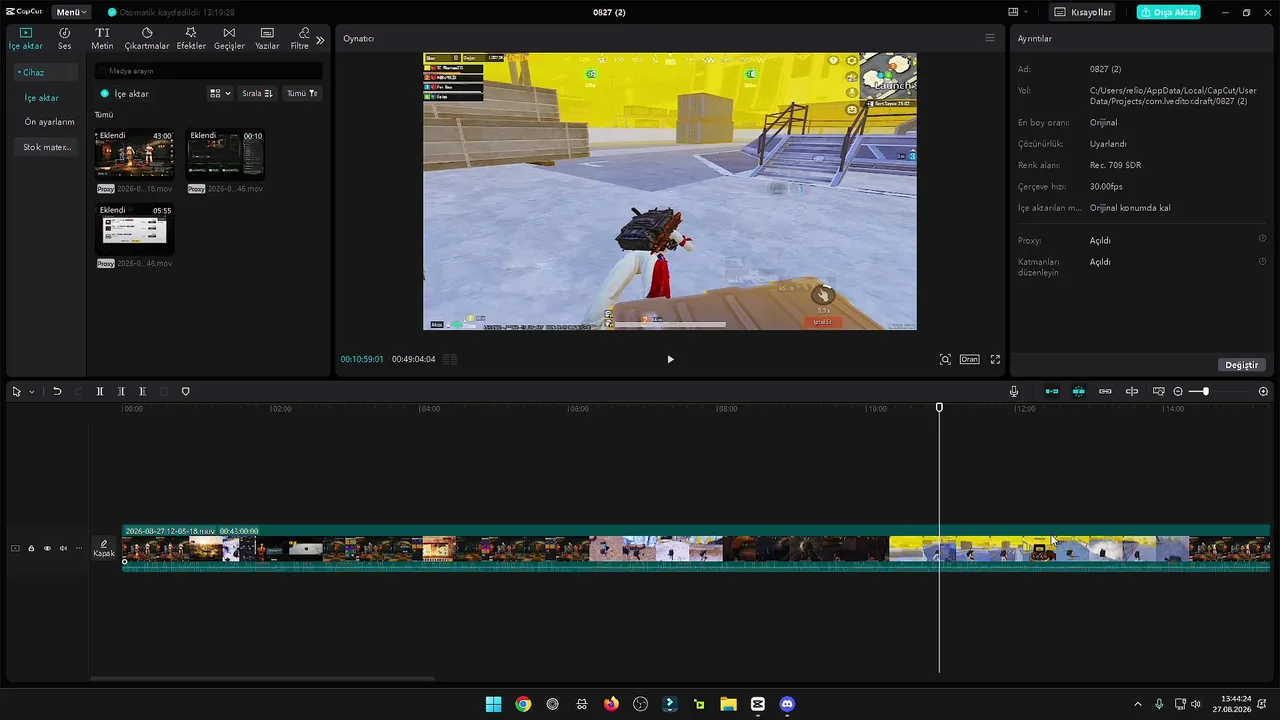The width and height of the screenshot is (1280, 720).
Task: Choose the selection pointer tool
Action: [16, 392]
